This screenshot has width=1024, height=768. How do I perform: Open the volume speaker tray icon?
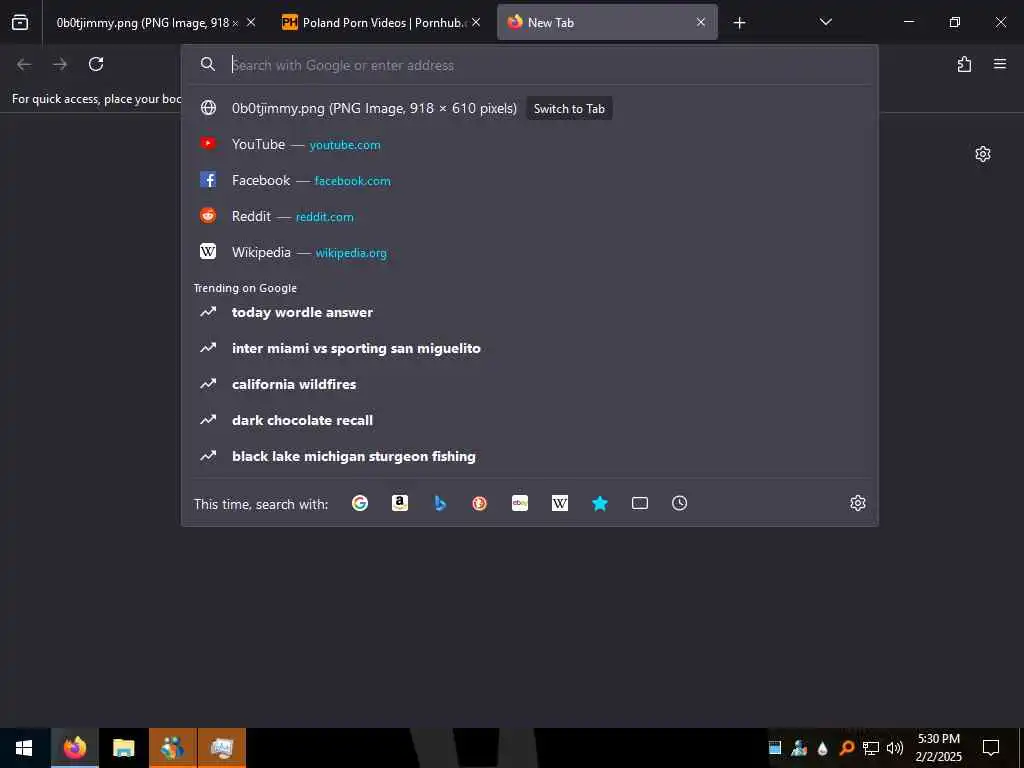(x=895, y=748)
